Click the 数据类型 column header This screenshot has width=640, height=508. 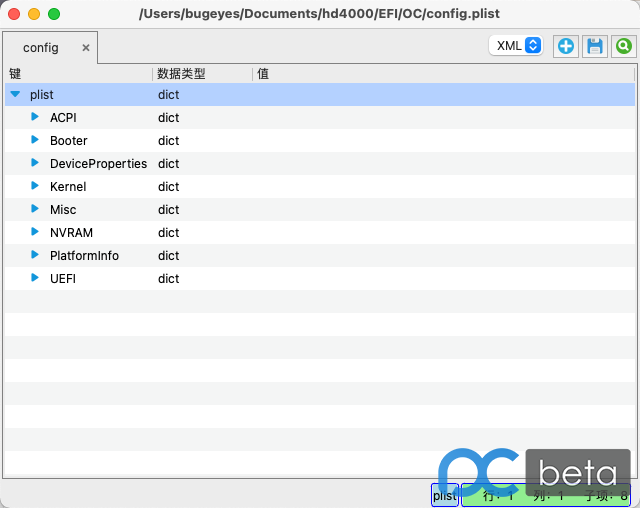coord(202,74)
